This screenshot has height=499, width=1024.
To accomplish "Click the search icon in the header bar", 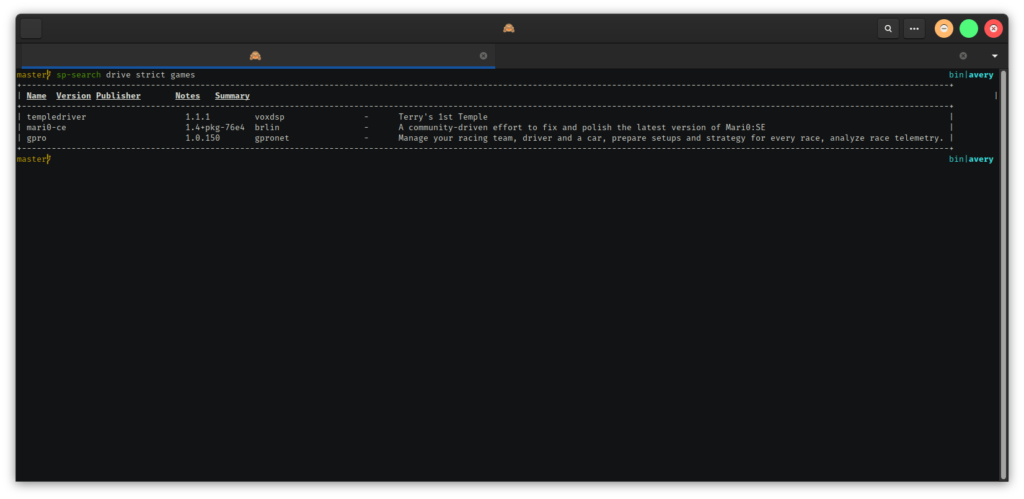I will coord(888,29).
